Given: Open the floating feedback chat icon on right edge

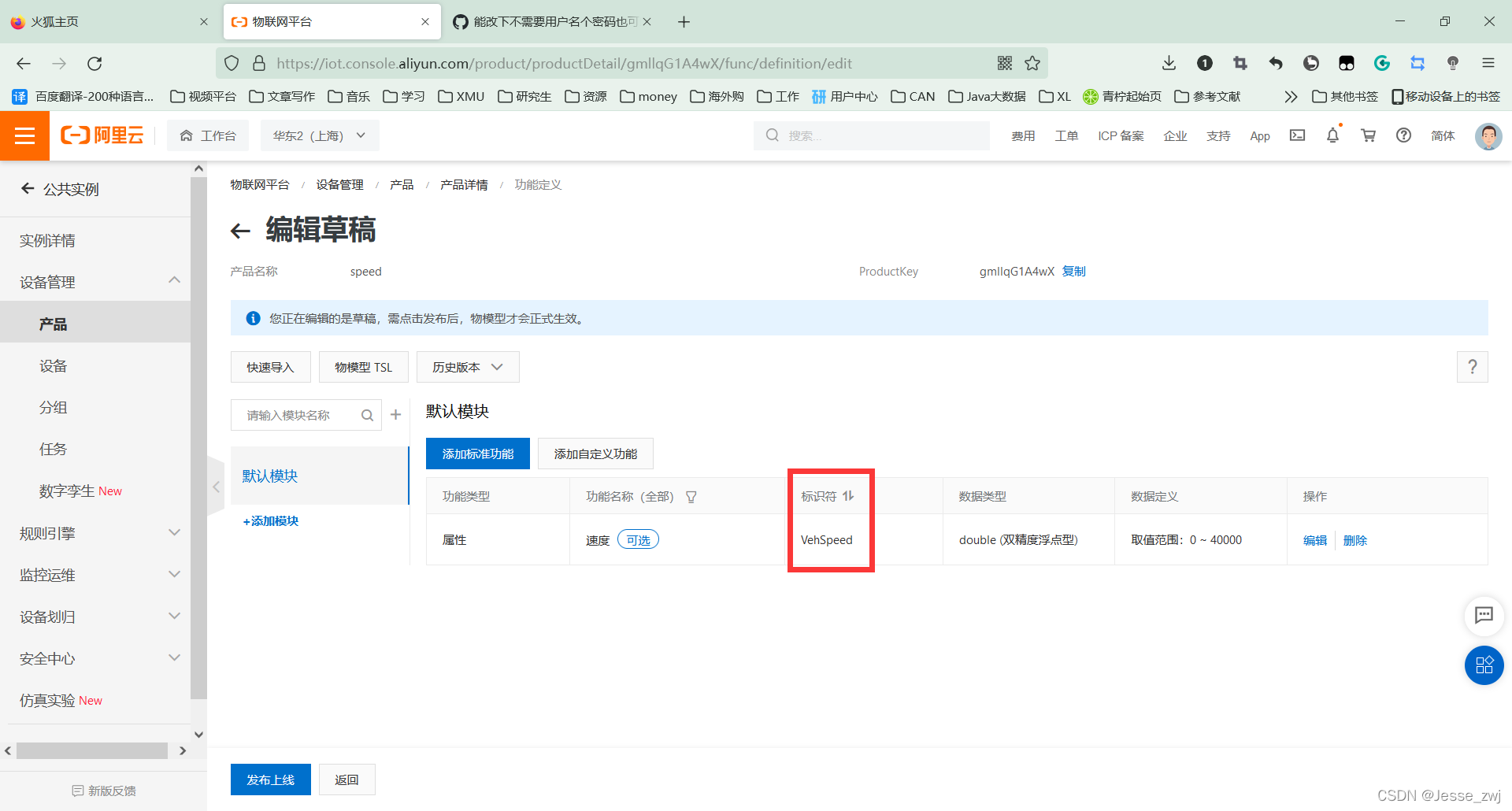Looking at the screenshot, I should 1484,617.
